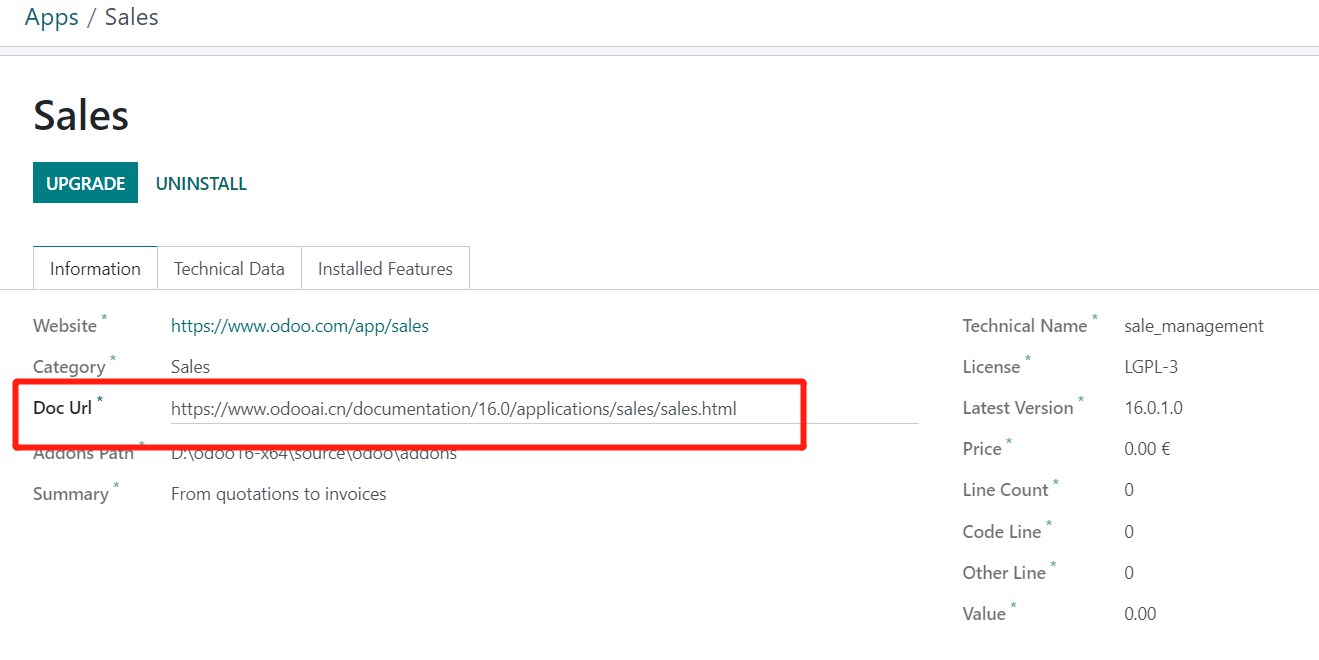Click the sale_management technical name value
This screenshot has width=1319, height=660.
(x=1193, y=326)
